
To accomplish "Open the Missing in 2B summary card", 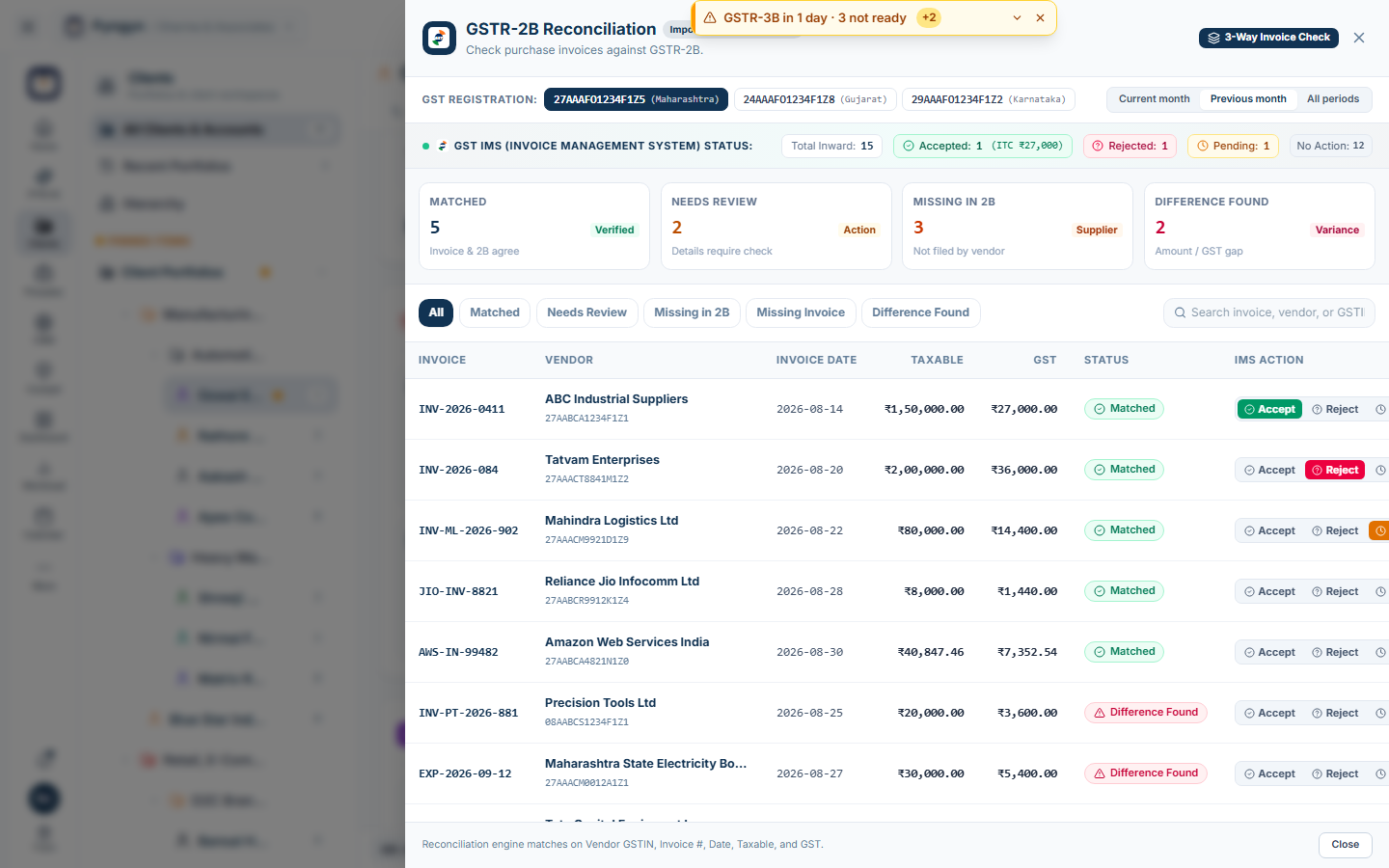I will click(x=1018, y=227).
